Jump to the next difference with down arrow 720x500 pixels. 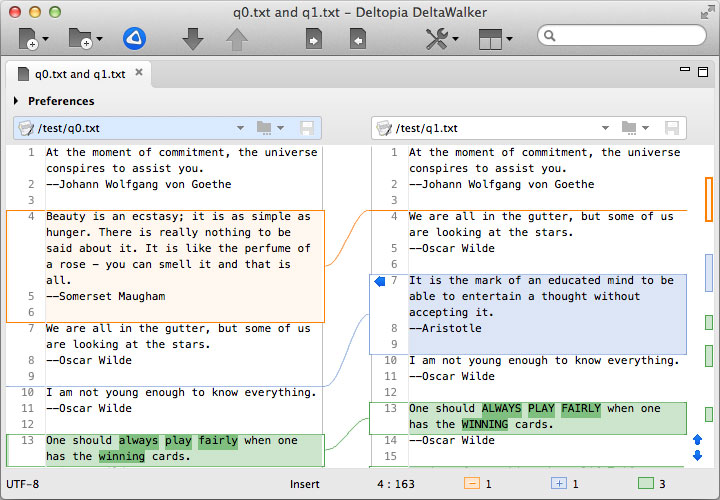click(x=193, y=39)
